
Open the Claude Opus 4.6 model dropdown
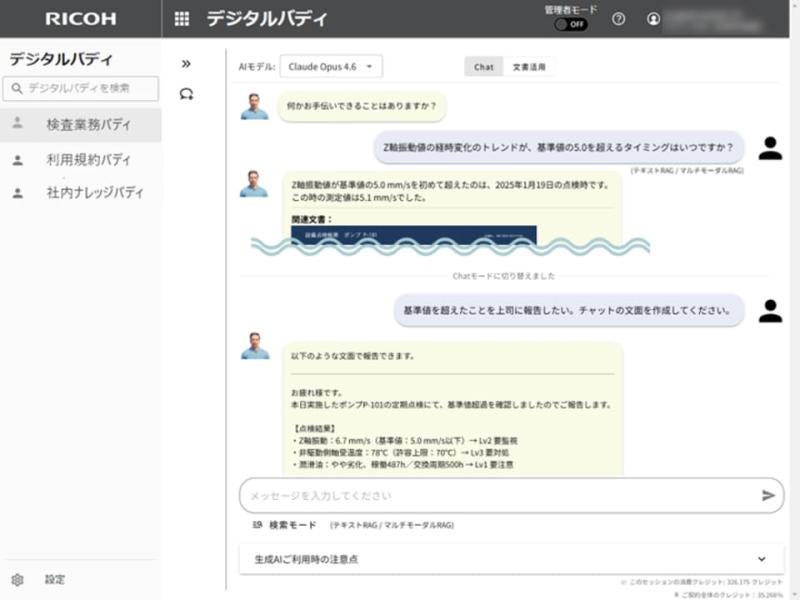pyautogui.click(x=331, y=67)
